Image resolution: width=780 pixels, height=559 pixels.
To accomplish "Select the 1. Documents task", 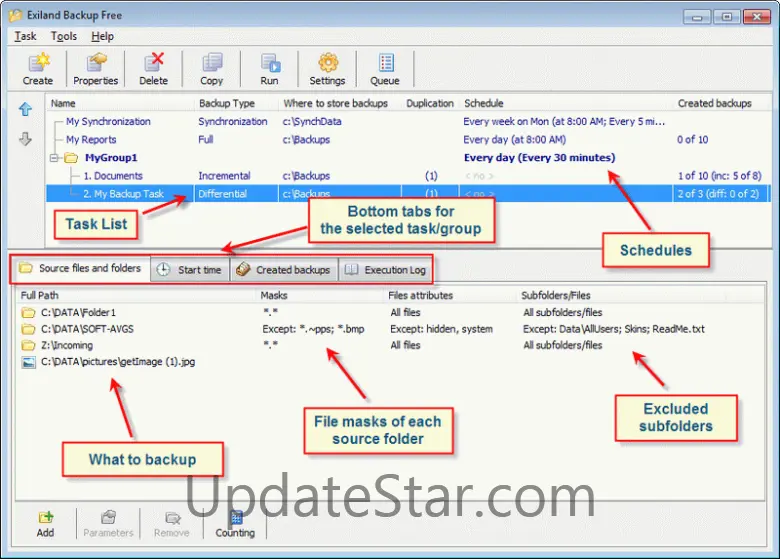I will [113, 176].
